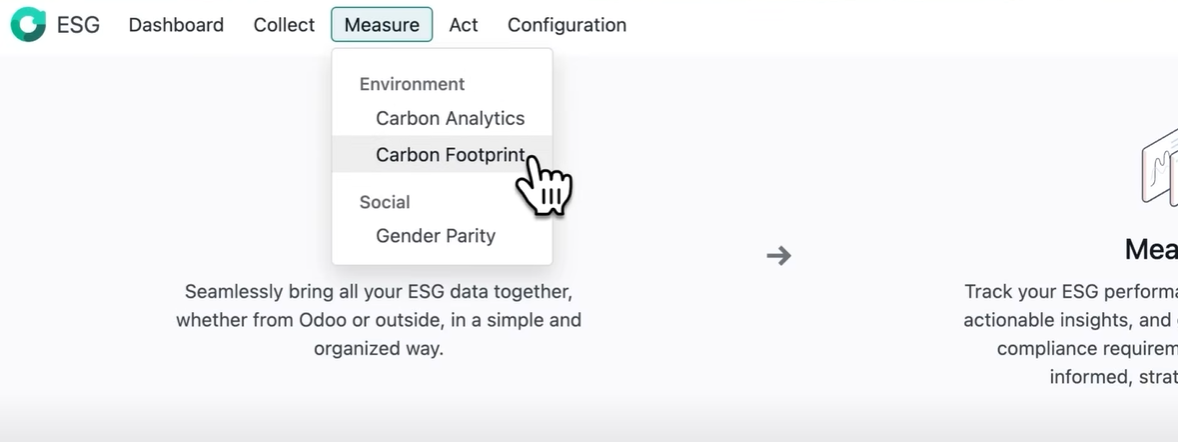Collapse the open Measure dropdown menu

(381, 25)
